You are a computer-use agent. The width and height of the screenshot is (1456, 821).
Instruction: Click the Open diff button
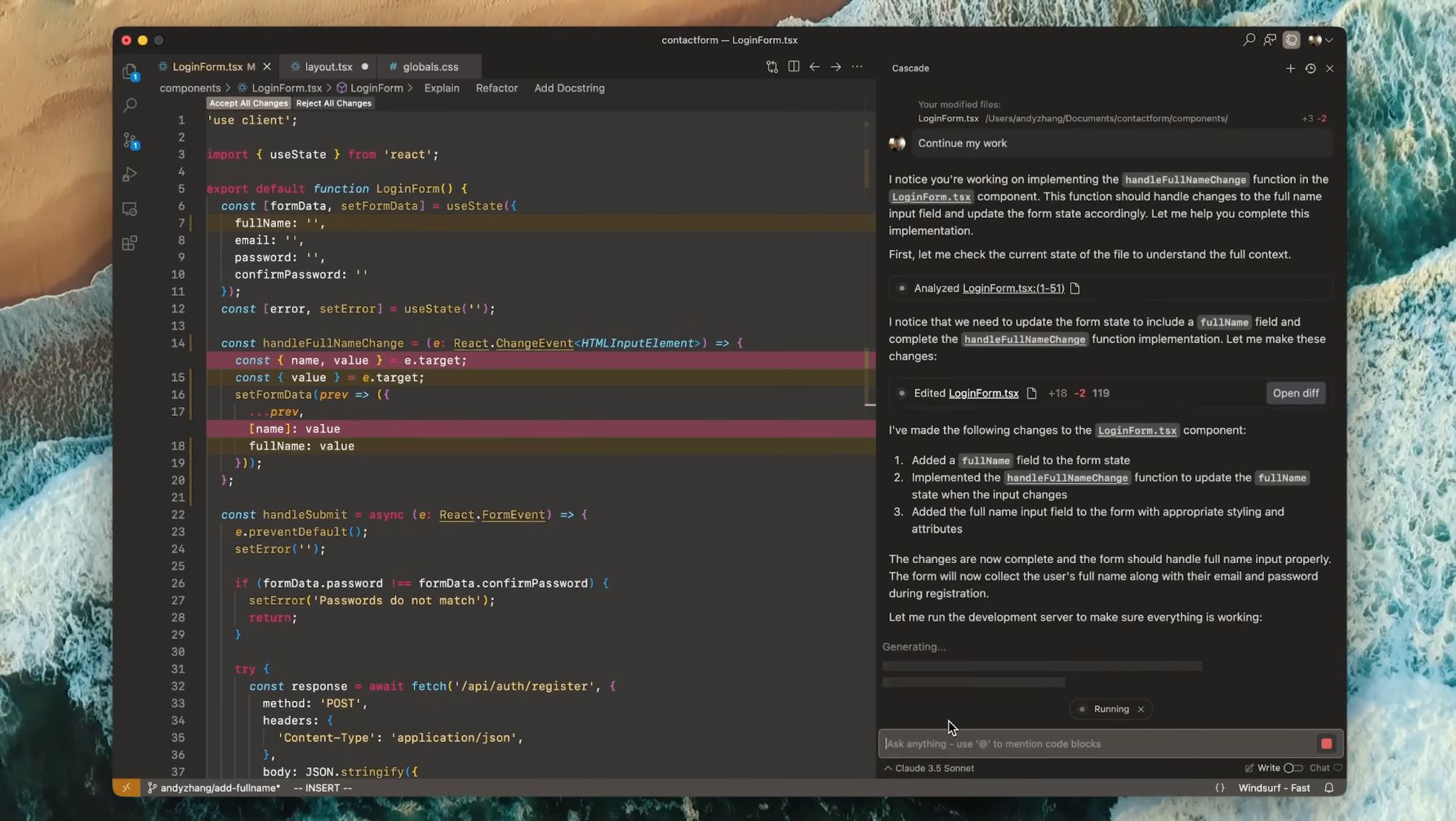1295,393
